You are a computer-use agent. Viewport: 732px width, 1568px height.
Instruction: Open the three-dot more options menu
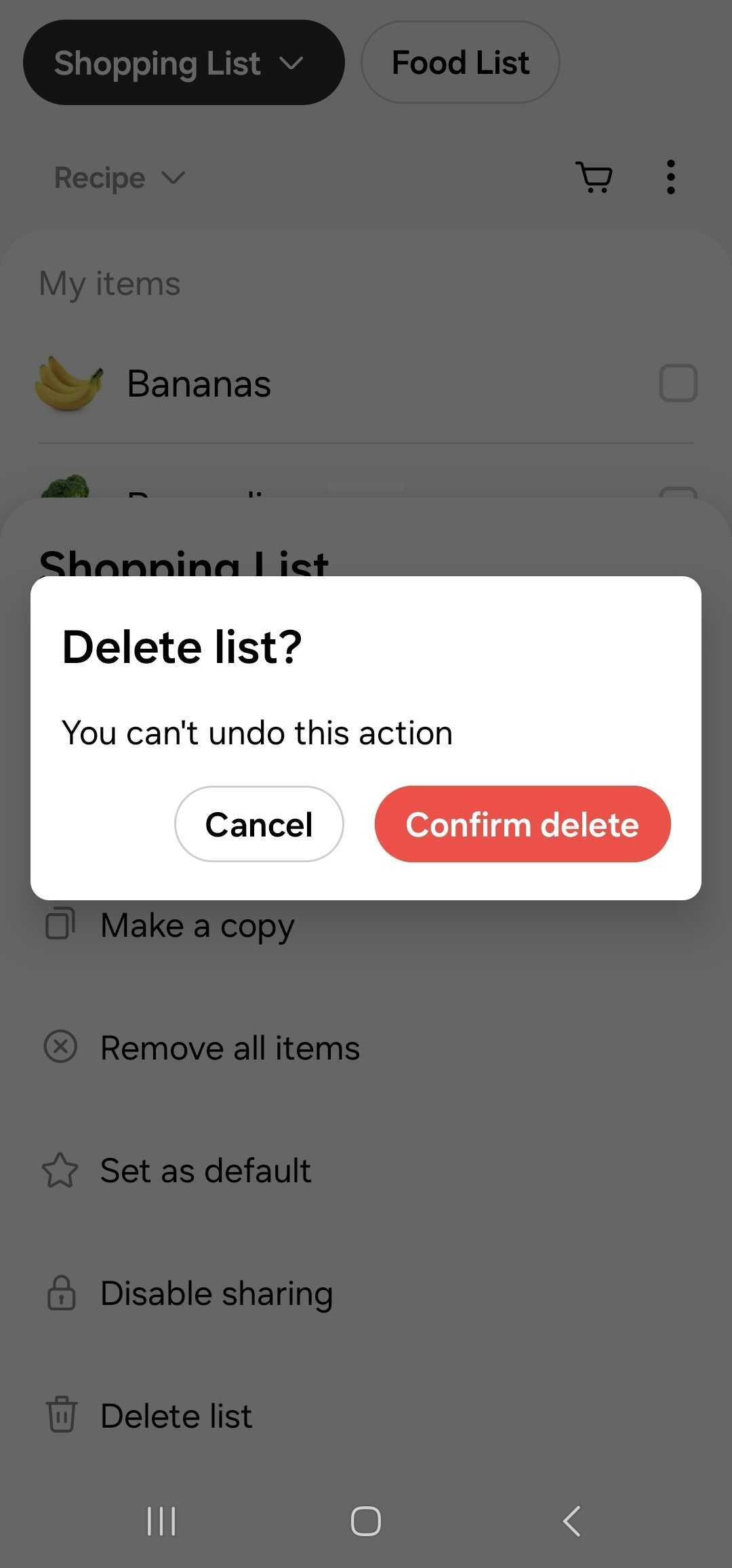(670, 178)
